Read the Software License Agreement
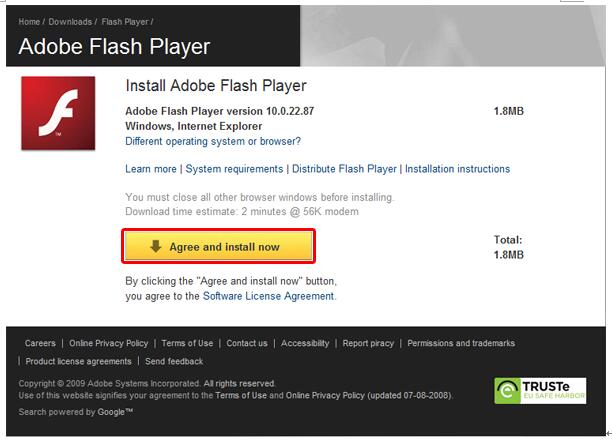The width and height of the screenshot is (612, 444). [x=269, y=296]
